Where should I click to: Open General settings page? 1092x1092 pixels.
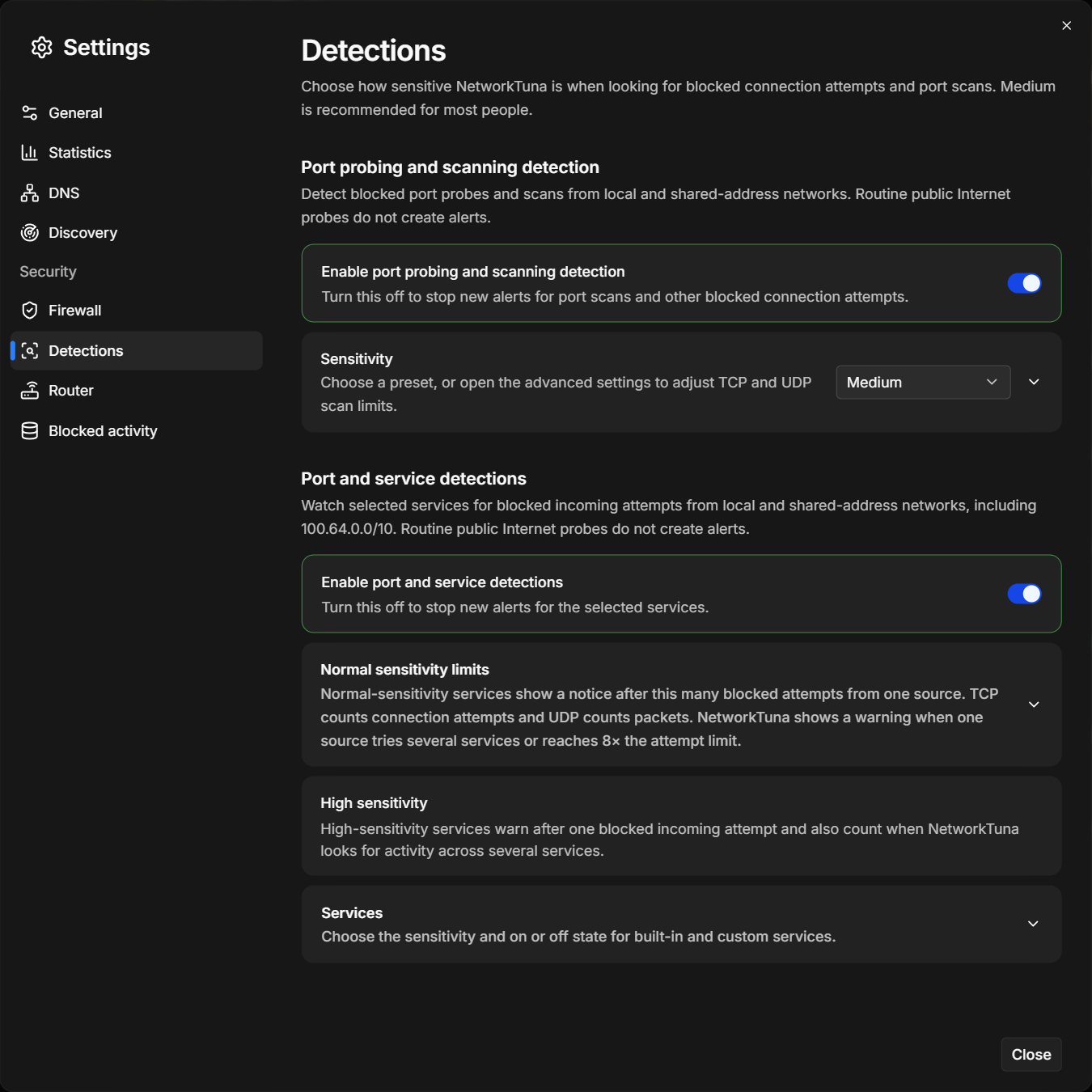(x=136, y=112)
